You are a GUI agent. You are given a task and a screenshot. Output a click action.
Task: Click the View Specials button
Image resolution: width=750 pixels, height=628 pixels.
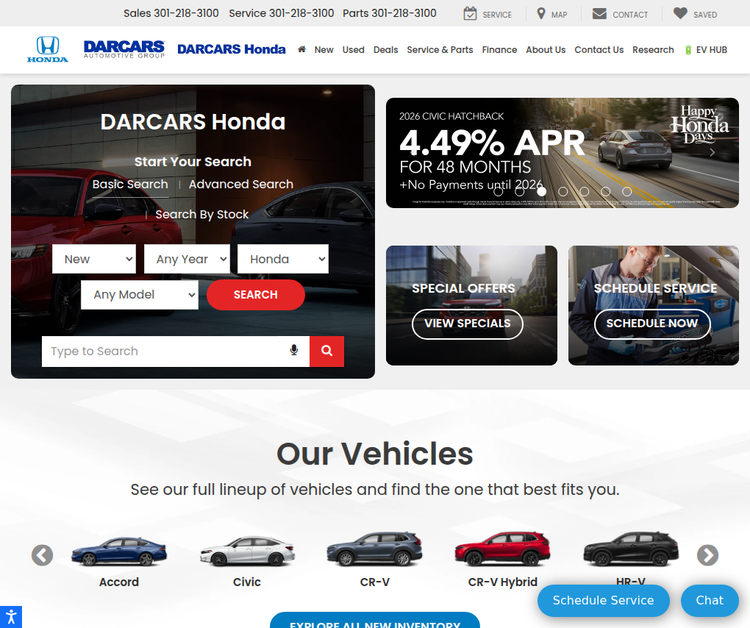(x=467, y=324)
